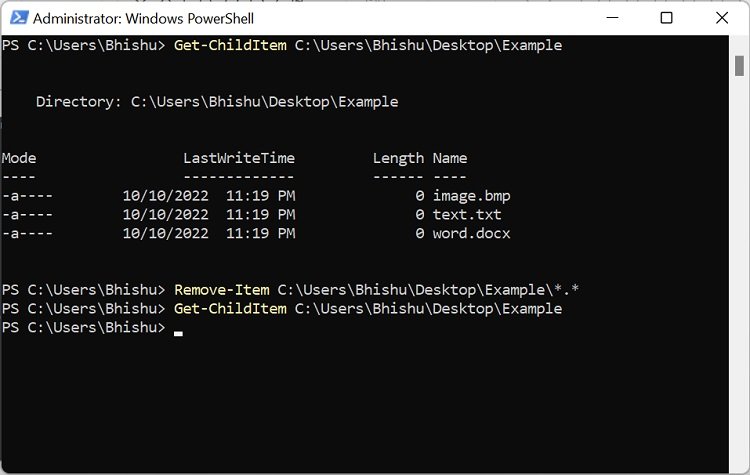Click the blinking cursor at the prompt

pyautogui.click(x=178, y=333)
